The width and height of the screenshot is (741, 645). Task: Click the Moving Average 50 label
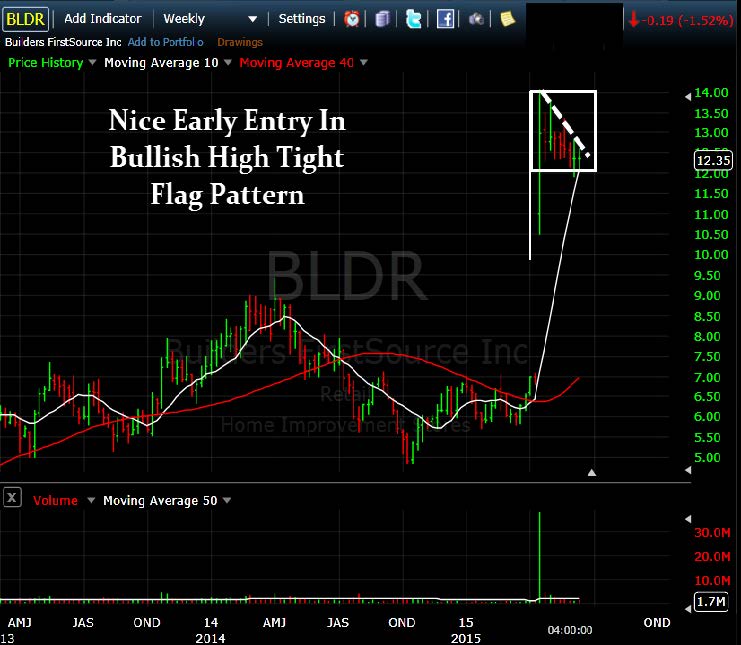[x=160, y=500]
